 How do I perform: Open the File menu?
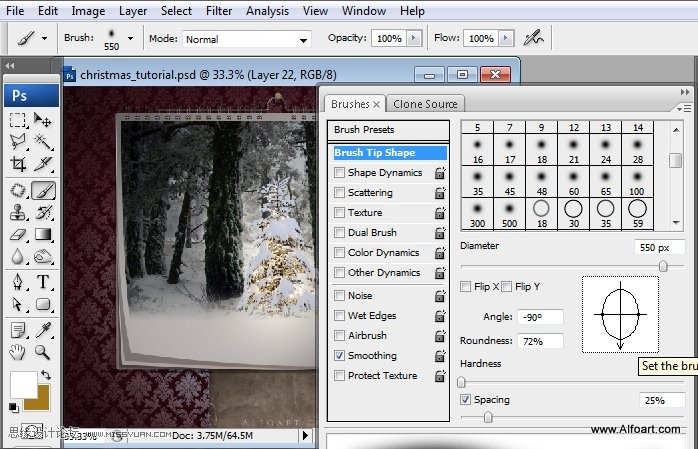[15, 11]
